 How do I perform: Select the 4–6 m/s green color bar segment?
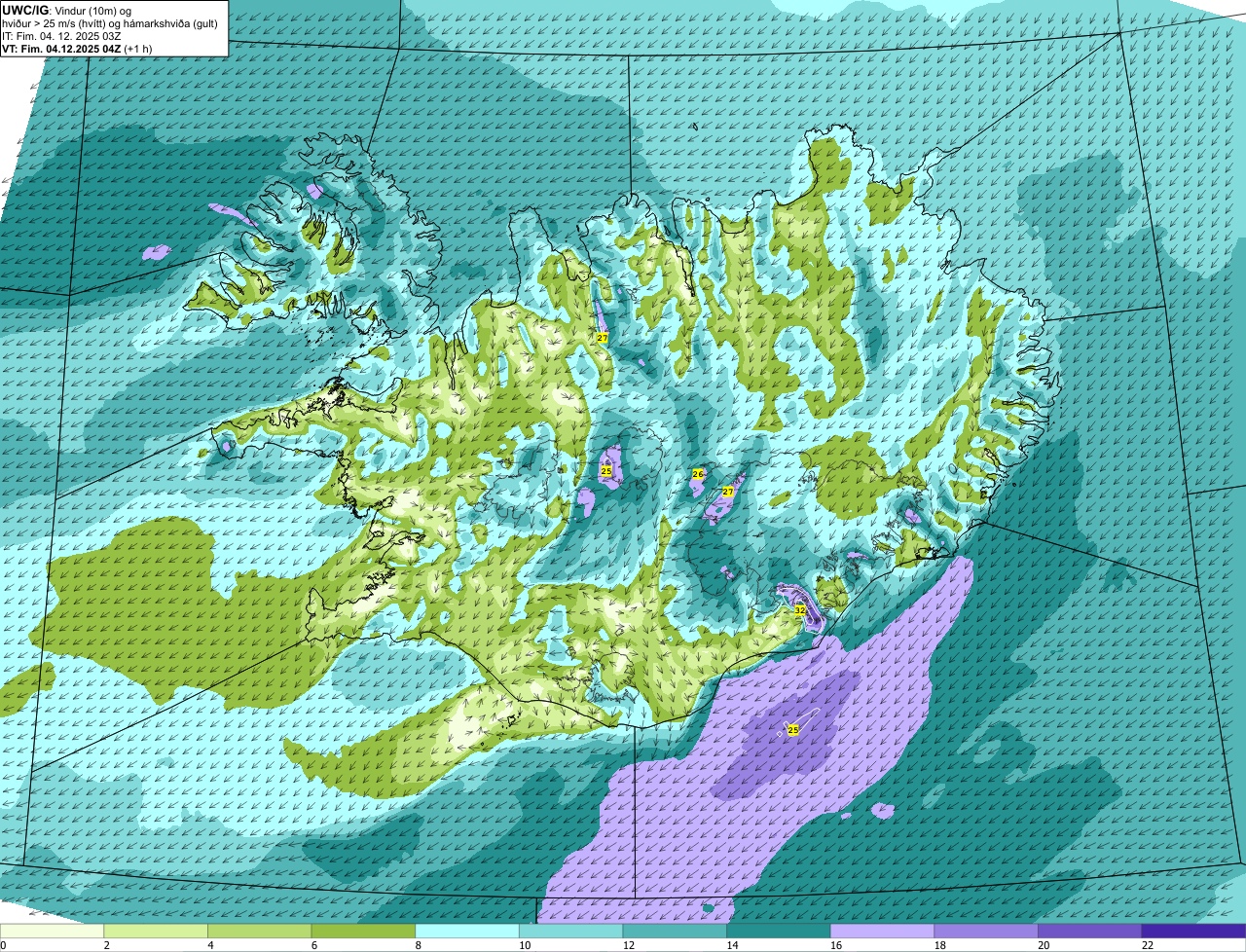[x=259, y=931]
